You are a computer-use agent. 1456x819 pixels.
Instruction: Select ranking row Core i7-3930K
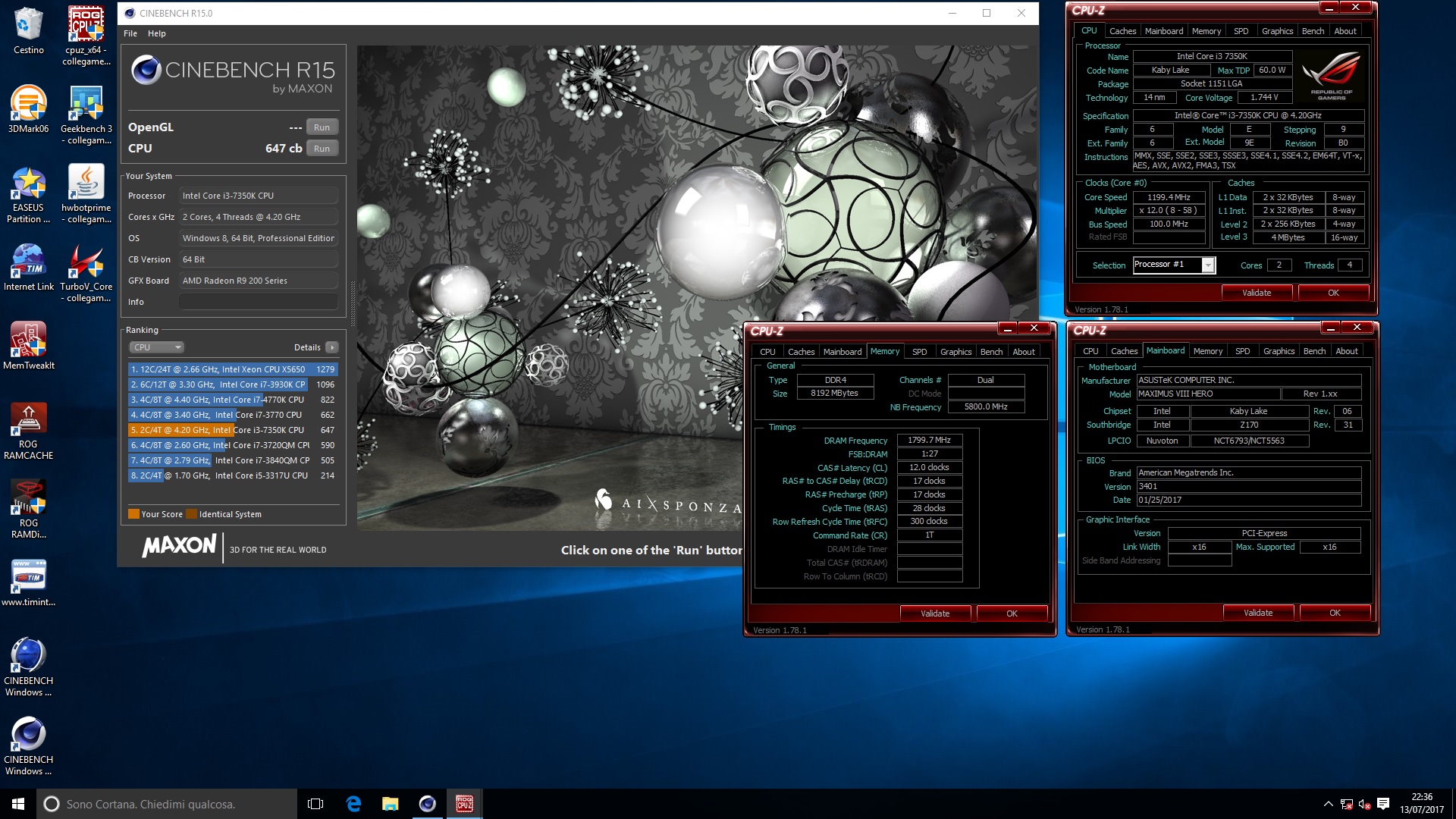(233, 384)
